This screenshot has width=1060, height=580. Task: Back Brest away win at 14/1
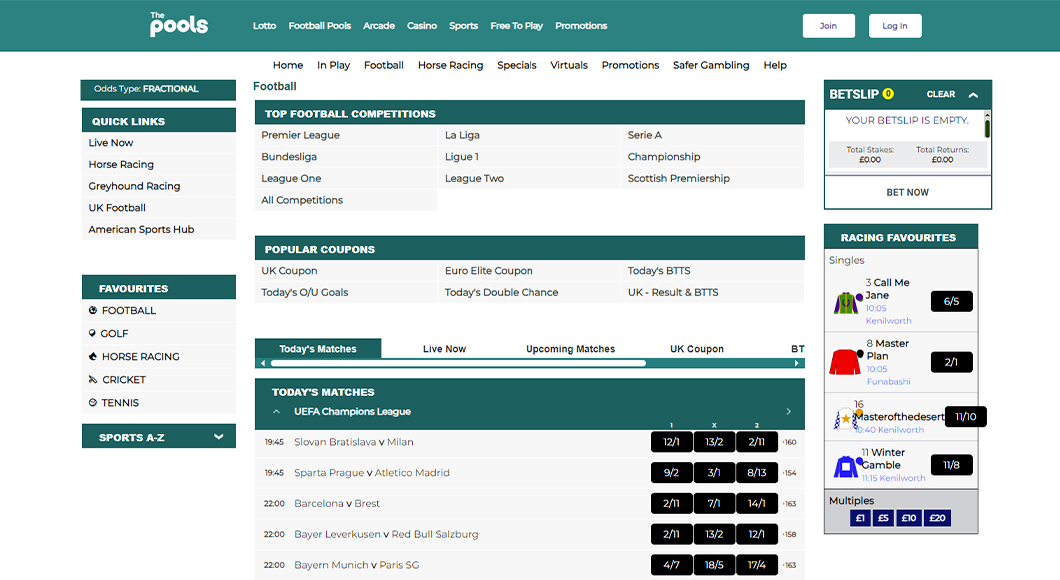click(x=756, y=504)
